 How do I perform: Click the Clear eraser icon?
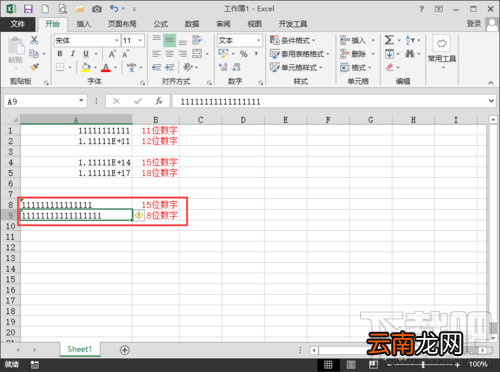(389, 67)
